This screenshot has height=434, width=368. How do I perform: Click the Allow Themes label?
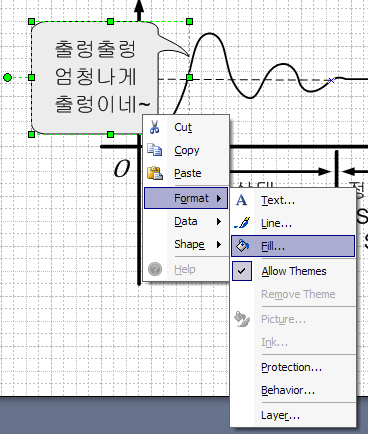coord(294,271)
